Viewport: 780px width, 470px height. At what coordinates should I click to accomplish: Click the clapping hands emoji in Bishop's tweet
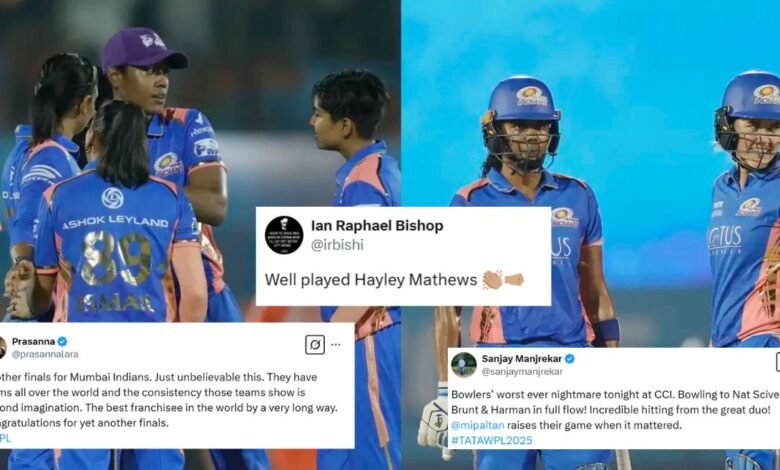pyautogui.click(x=492, y=280)
